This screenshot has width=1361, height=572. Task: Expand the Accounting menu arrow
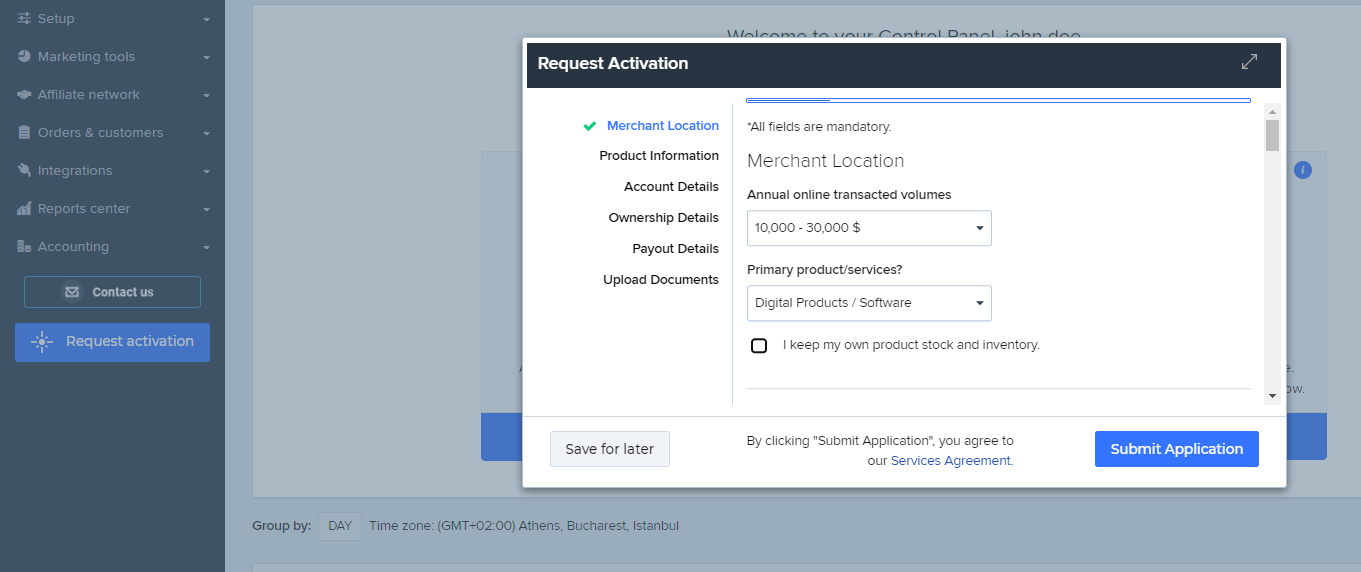pyautogui.click(x=206, y=247)
